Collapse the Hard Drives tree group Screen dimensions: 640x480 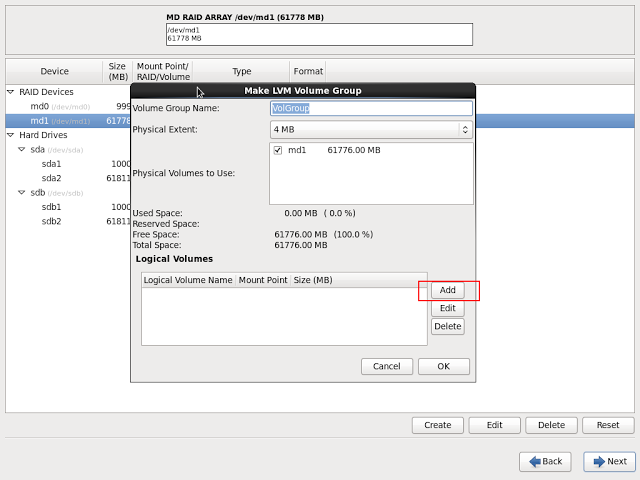(x=11, y=135)
